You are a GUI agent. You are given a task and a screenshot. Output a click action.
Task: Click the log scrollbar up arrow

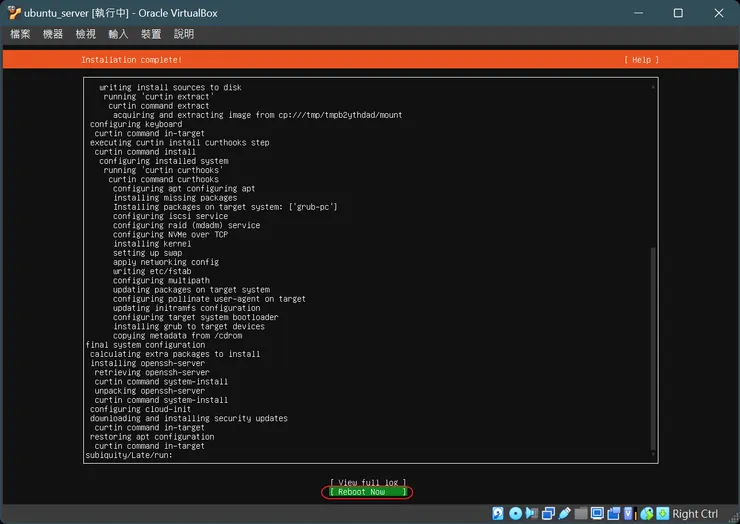(653, 86)
